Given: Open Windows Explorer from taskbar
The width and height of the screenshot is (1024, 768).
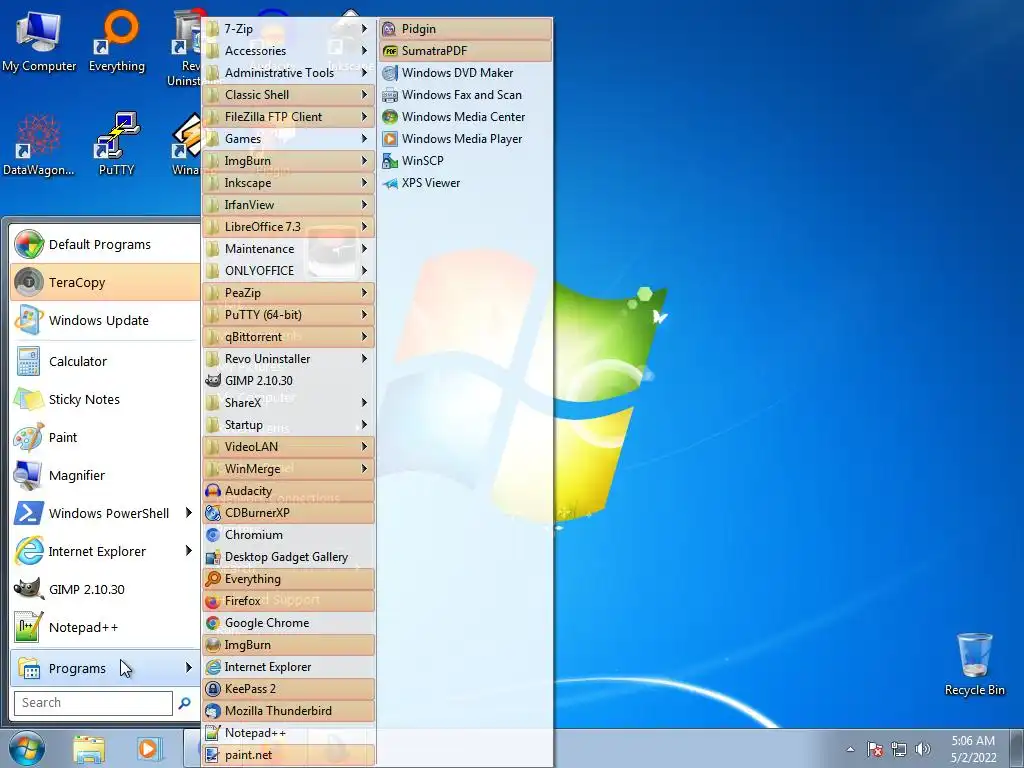Looking at the screenshot, I should point(89,749).
